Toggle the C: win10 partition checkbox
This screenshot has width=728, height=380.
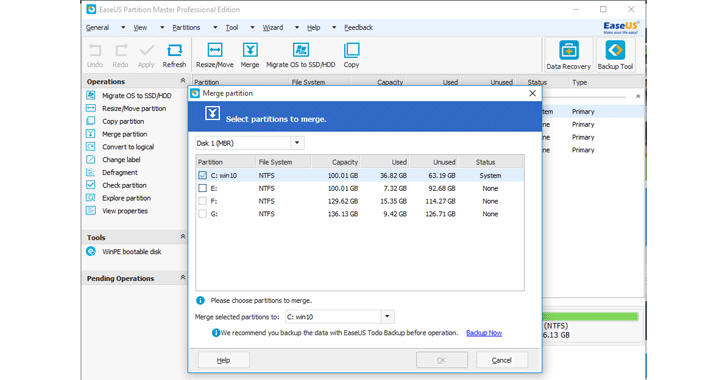[202, 175]
